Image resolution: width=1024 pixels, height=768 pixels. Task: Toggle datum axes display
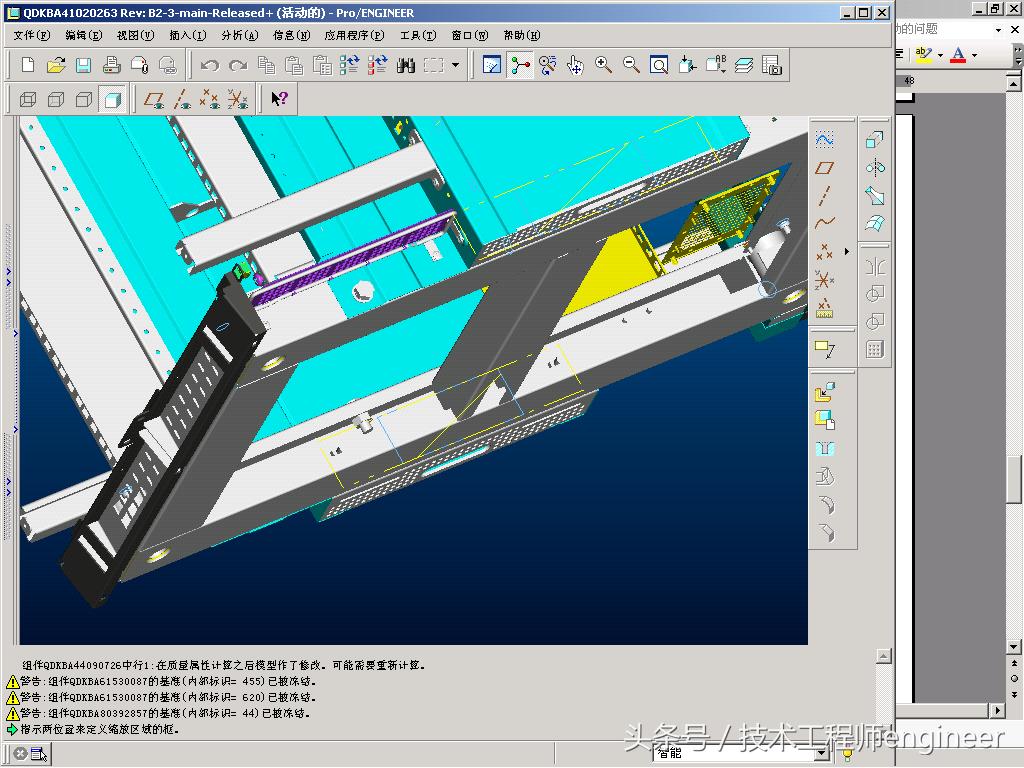coord(182,99)
